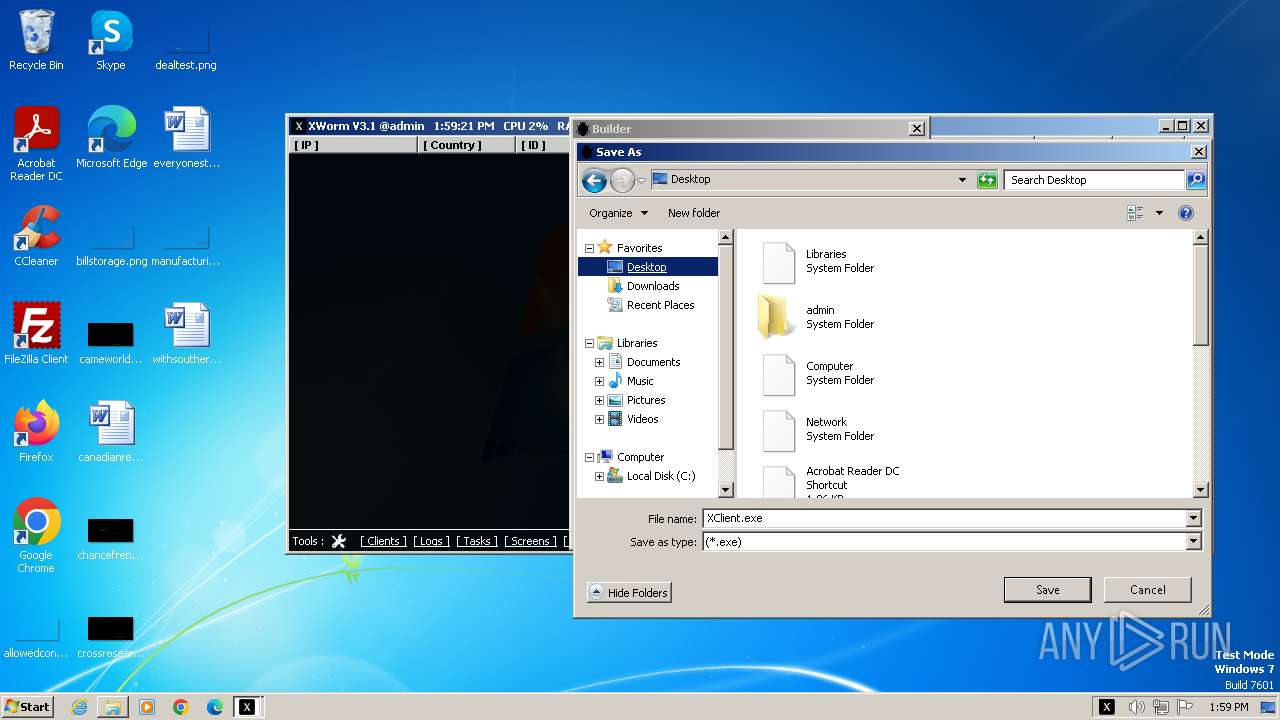Viewport: 1280px width, 720px height.
Task: Collapse the Libraries tree node
Action: (589, 343)
